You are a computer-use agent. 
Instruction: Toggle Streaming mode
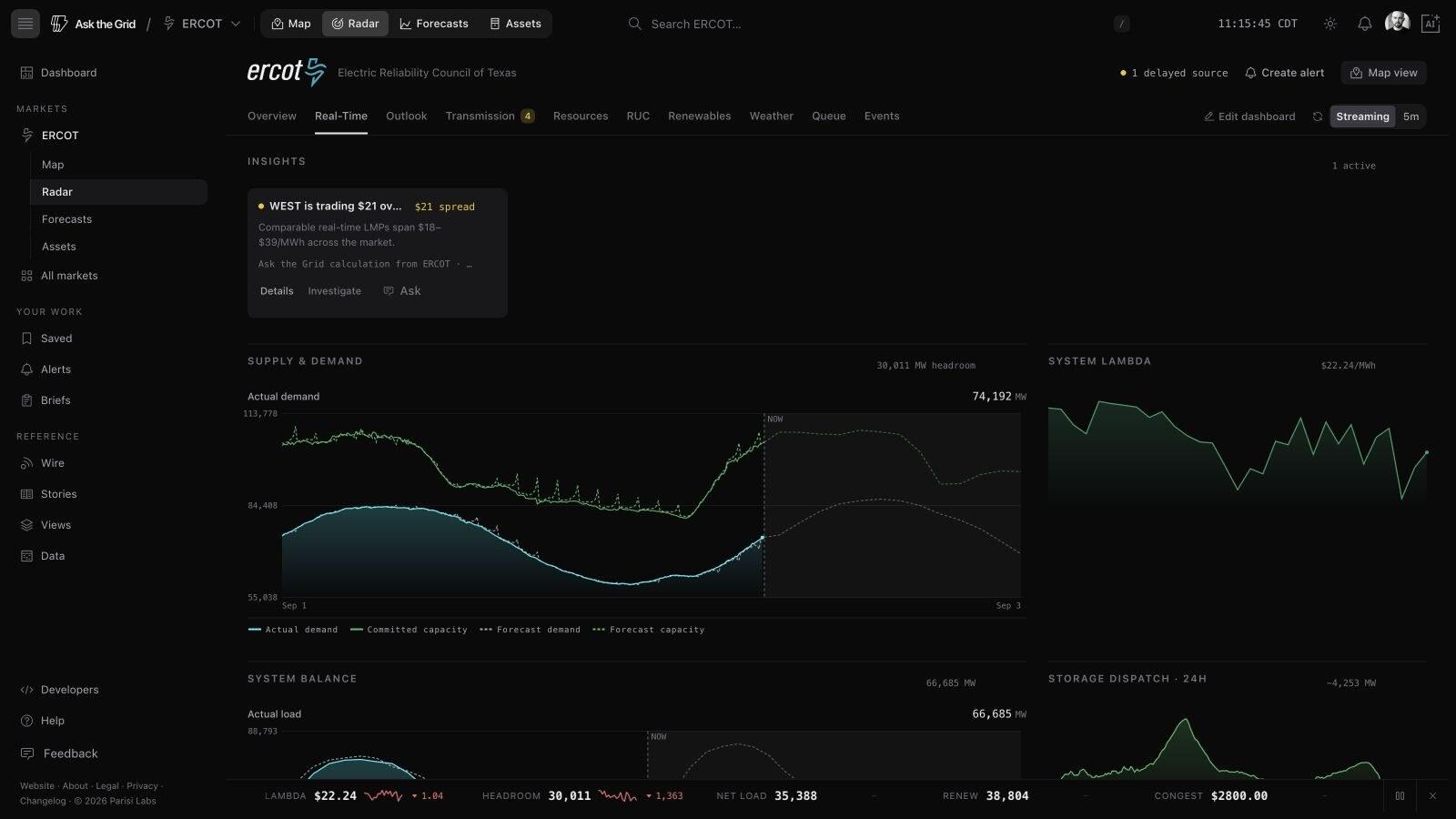[x=1362, y=116]
